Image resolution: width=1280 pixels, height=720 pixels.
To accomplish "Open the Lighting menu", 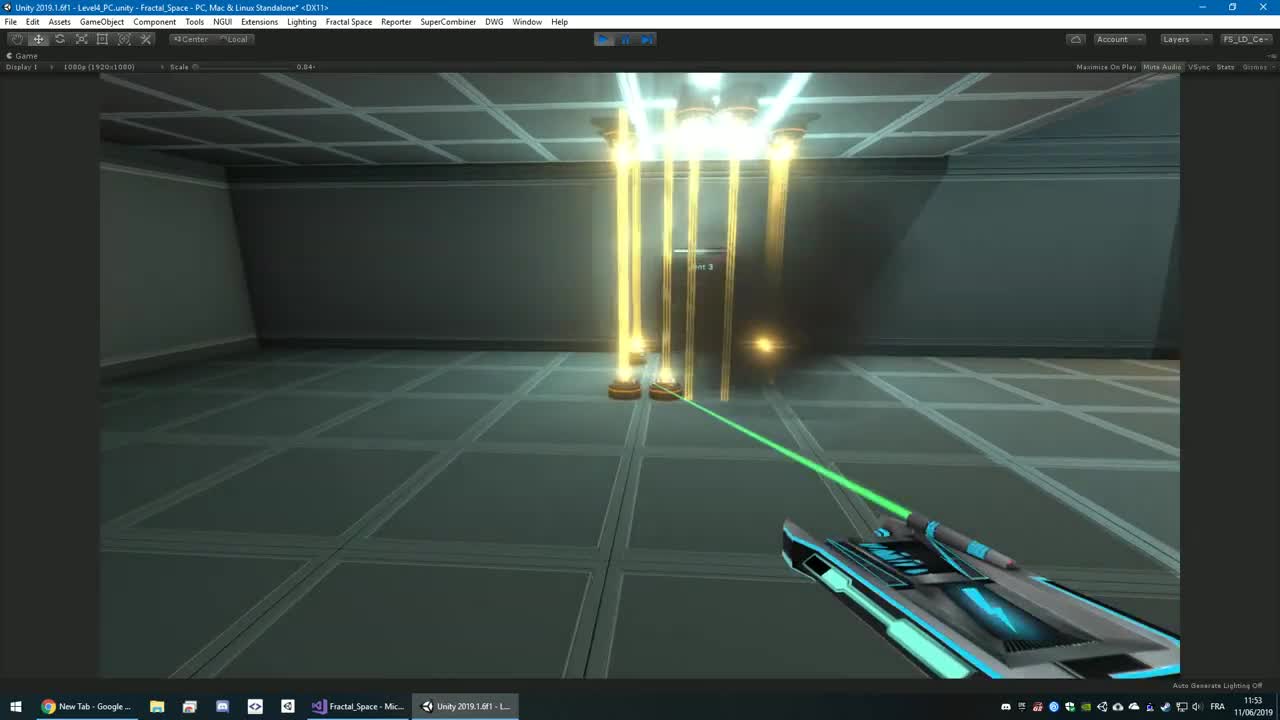I will pos(302,22).
